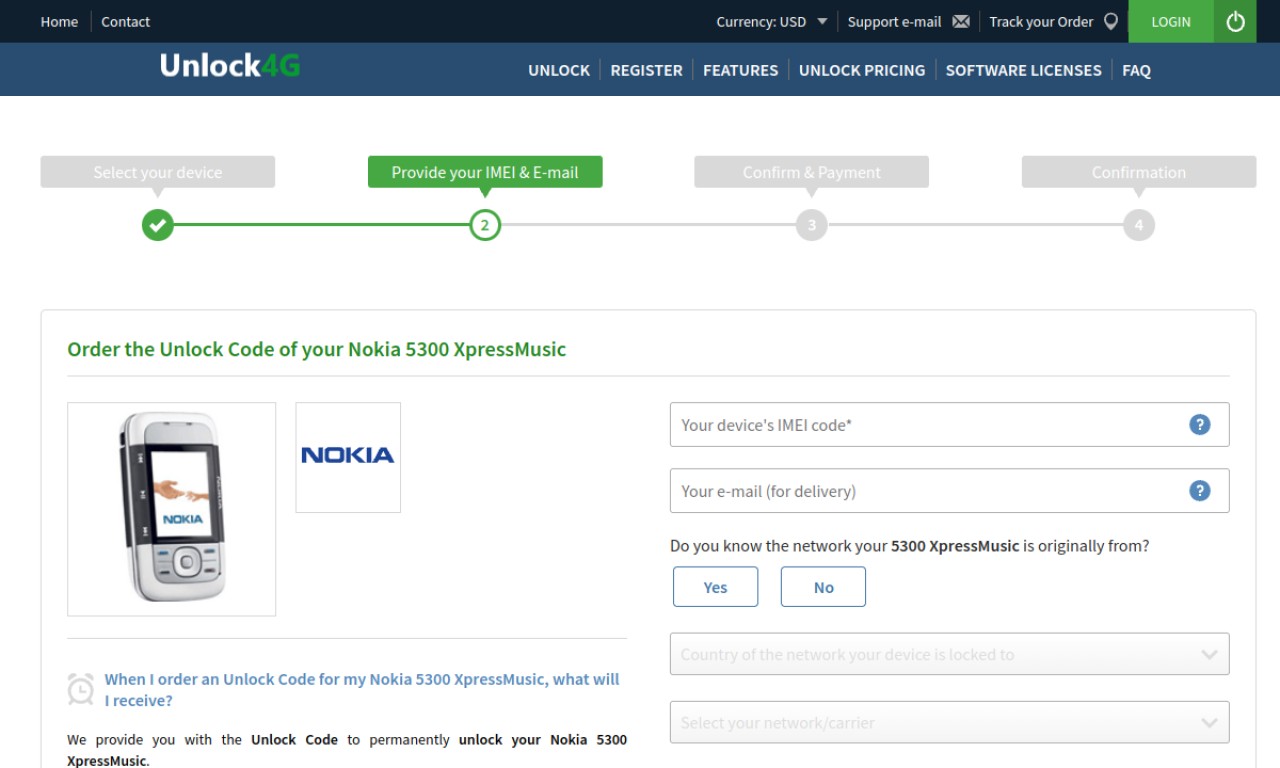
Task: Expand the country of network dropdown
Action: [x=949, y=654]
